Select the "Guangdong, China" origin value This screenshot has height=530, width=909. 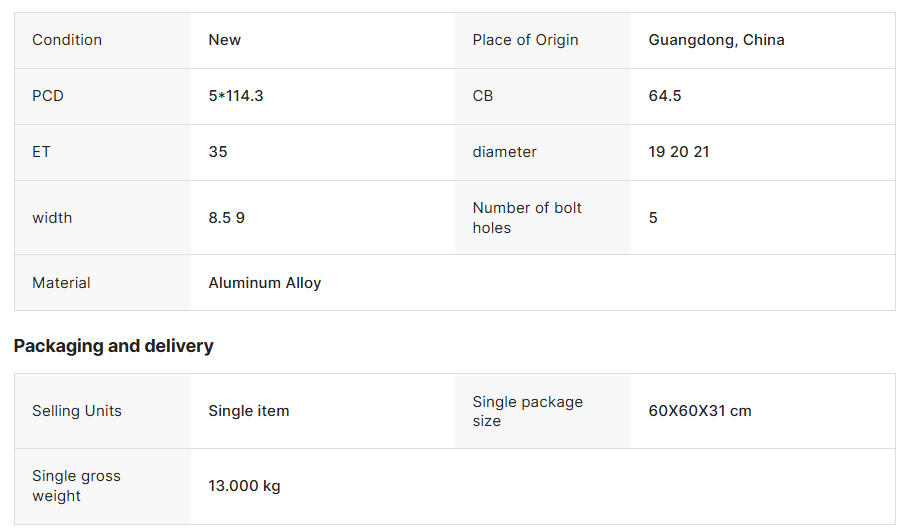coord(716,40)
